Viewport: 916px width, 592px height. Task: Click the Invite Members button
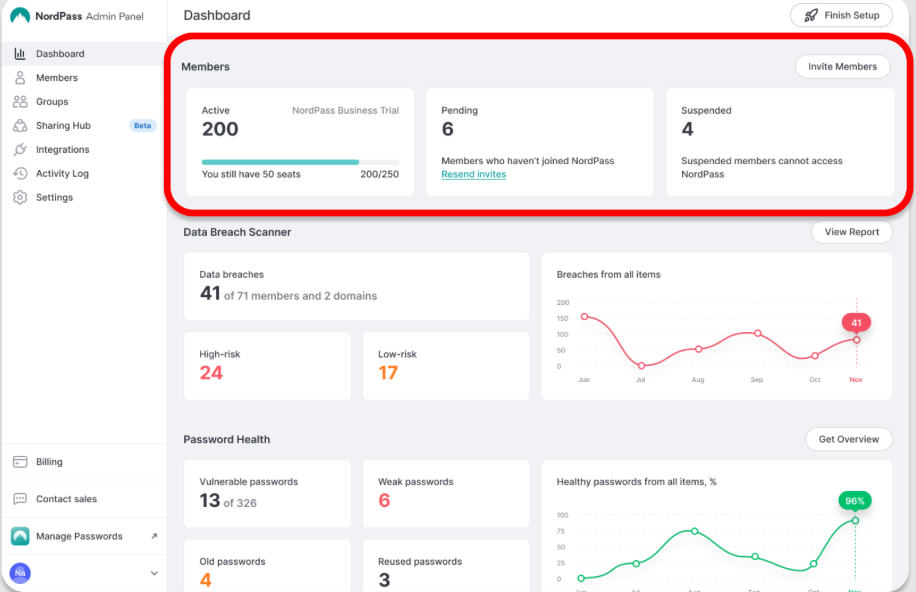tap(842, 67)
